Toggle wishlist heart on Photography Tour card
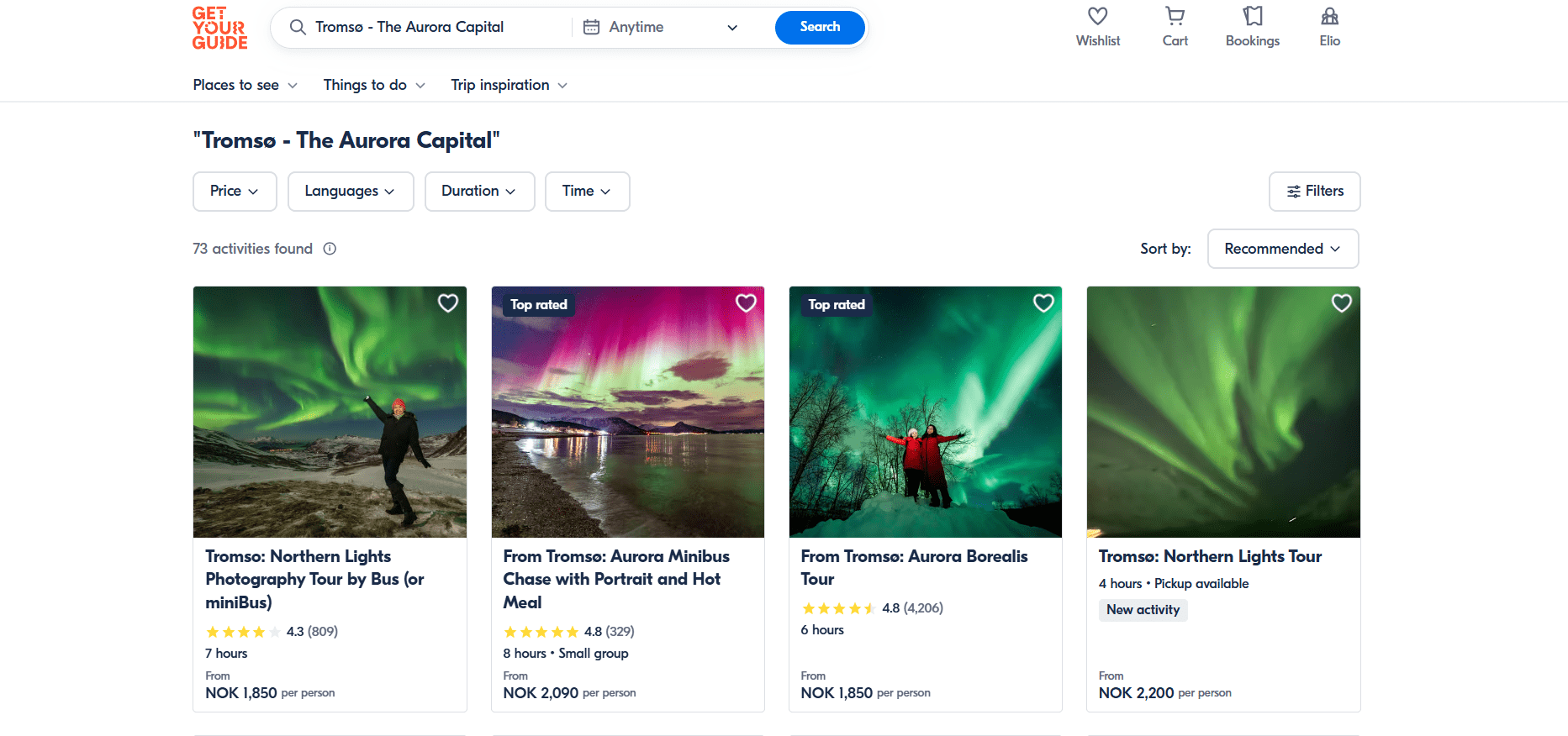This screenshot has height=736, width=1568. 448,303
